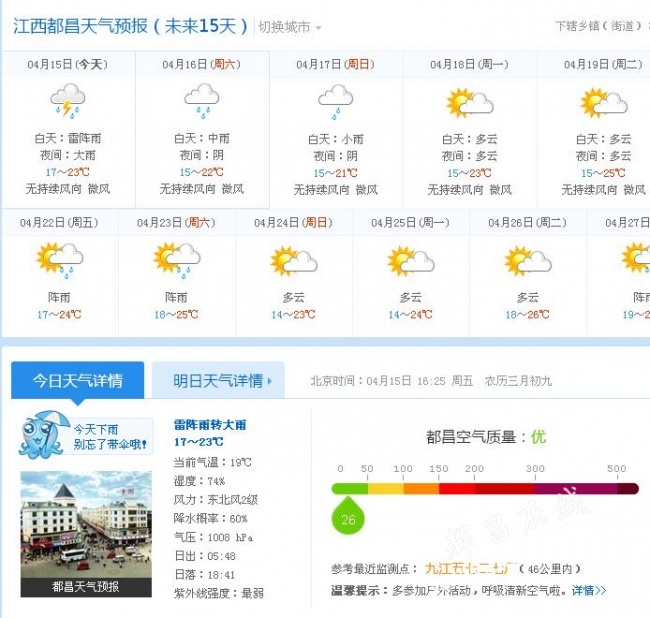
Task: Click the 日出:05:48 line
Action: [205, 556]
